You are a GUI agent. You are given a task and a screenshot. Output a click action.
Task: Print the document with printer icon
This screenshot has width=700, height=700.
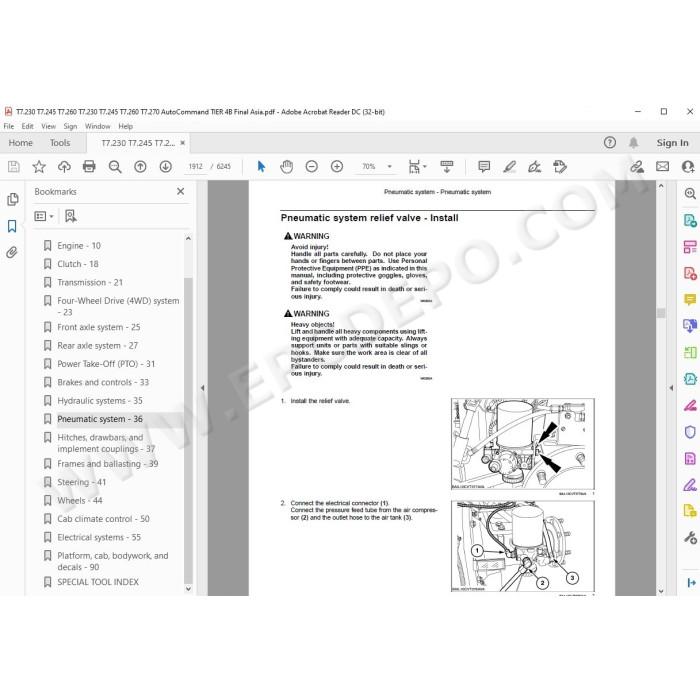[x=89, y=167]
